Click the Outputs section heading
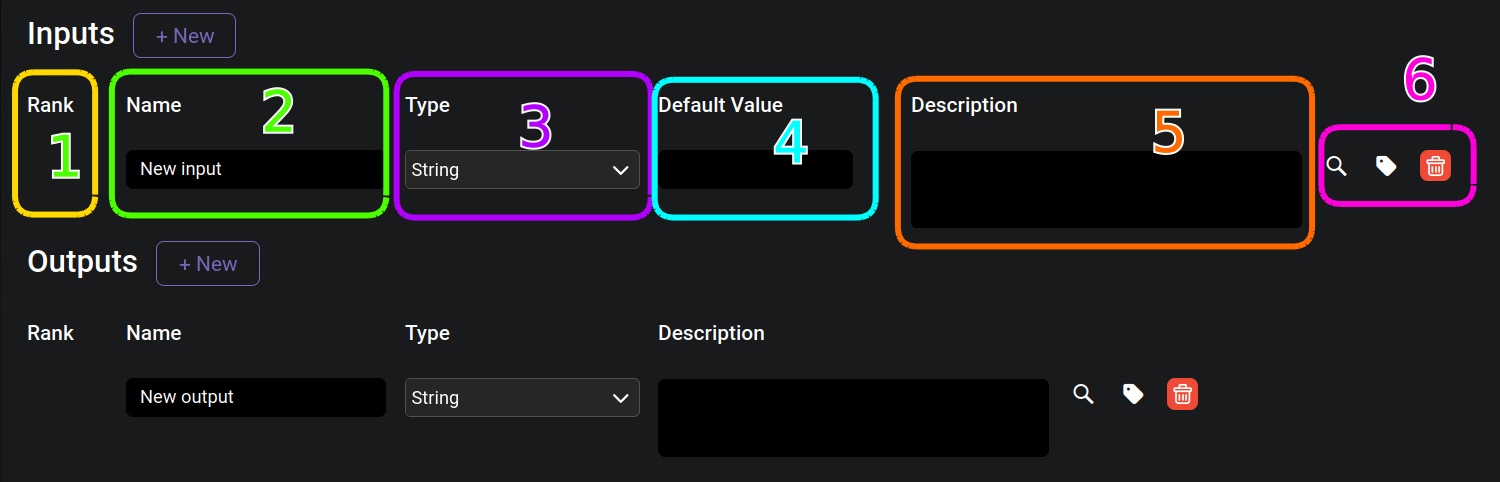 pos(82,262)
